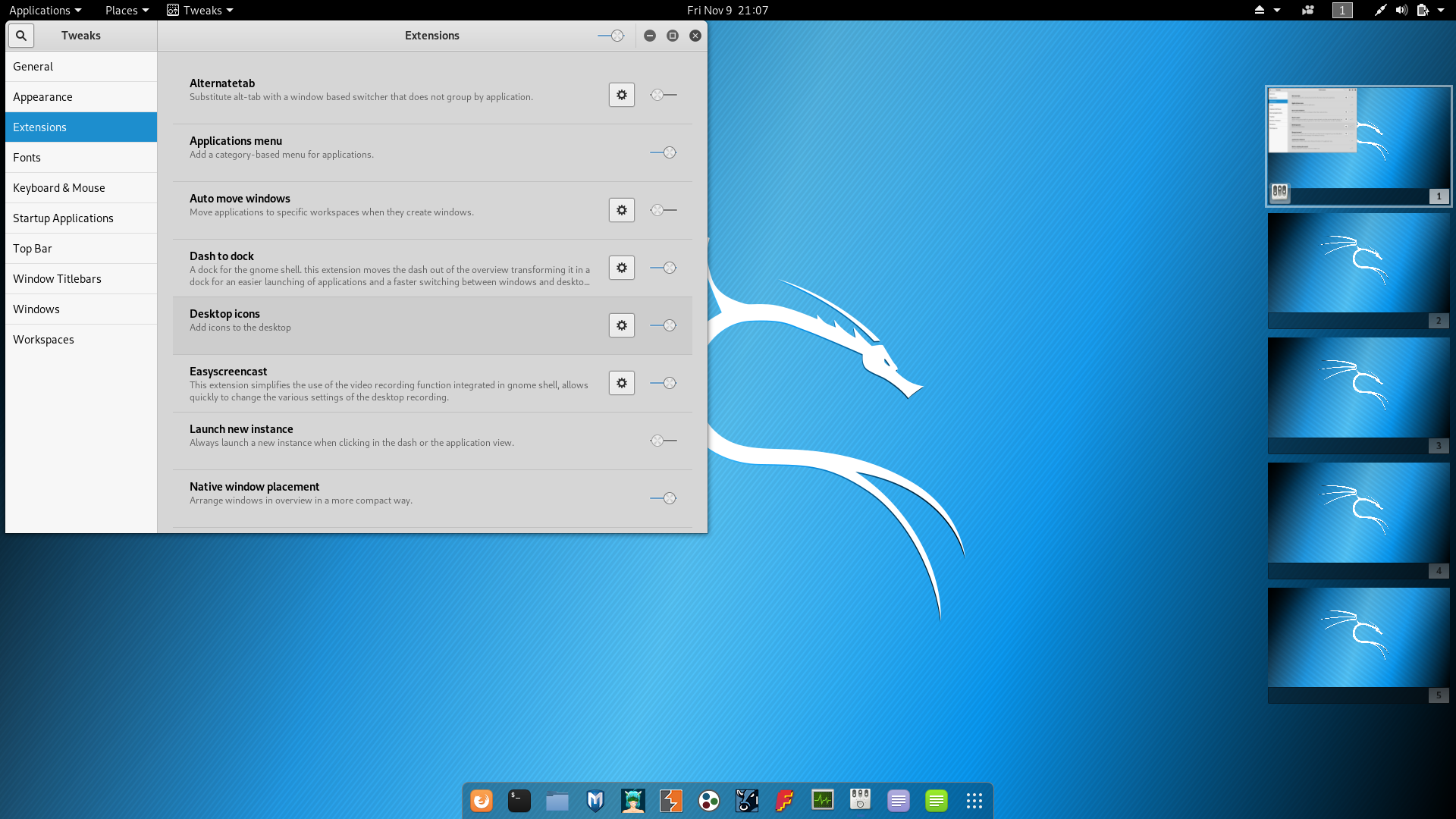Viewport: 1456px width, 819px height.
Task: Open Dash to dock settings gear
Action: point(621,268)
